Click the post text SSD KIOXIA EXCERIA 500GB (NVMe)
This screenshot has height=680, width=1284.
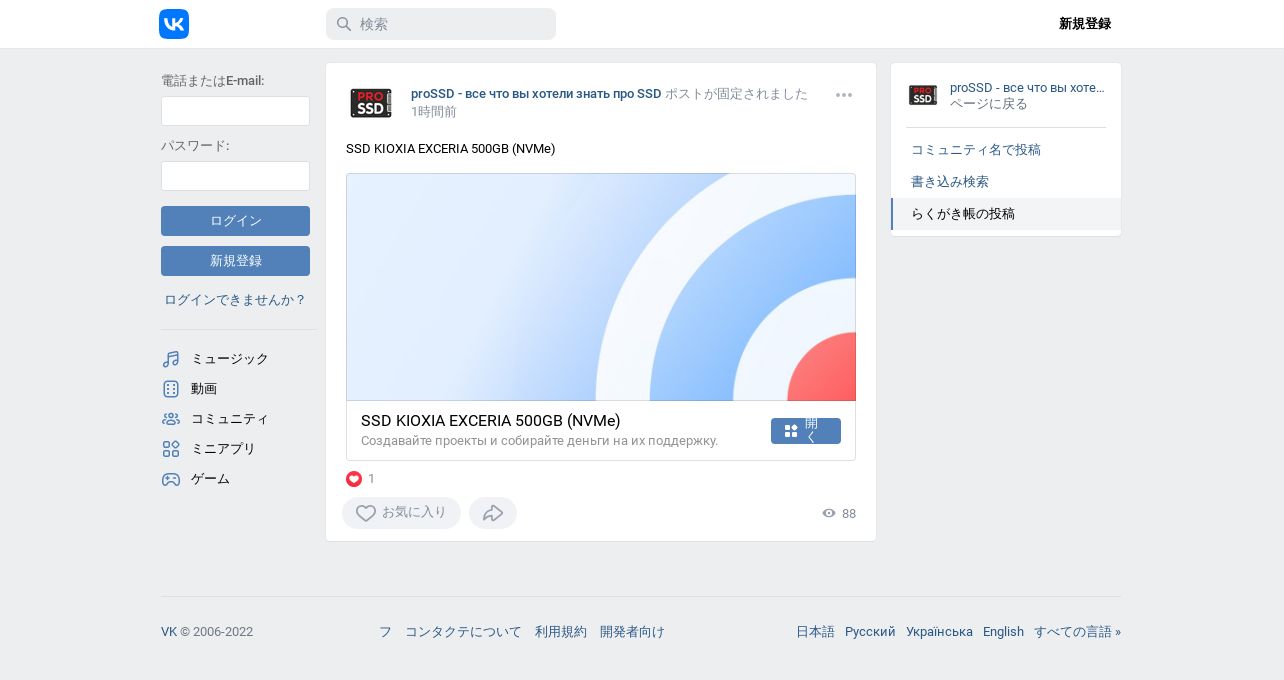(450, 149)
